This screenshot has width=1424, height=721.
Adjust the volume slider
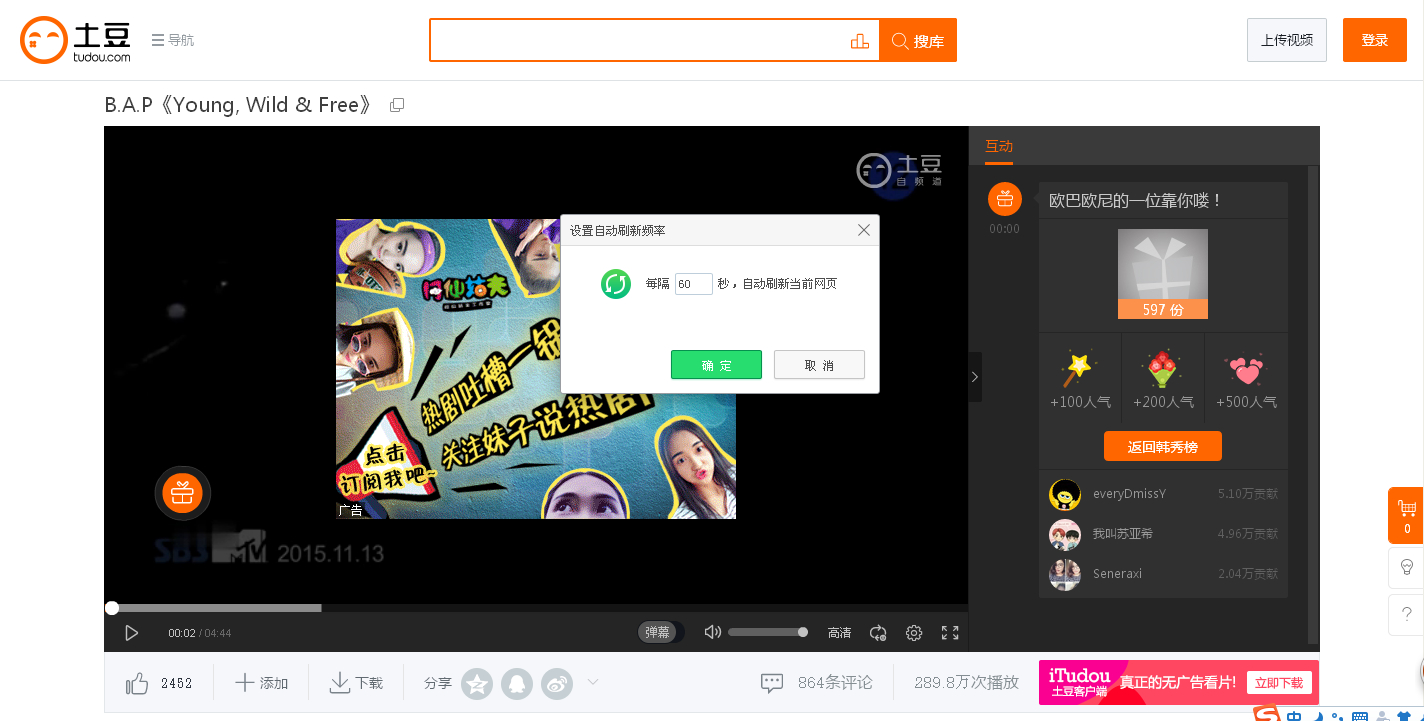(x=768, y=632)
